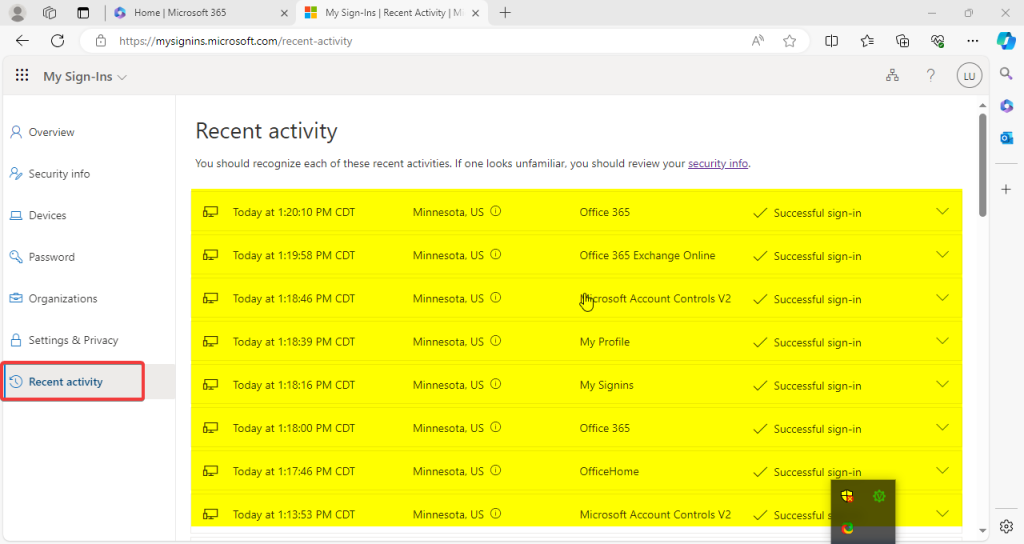Open the LU account profile avatar

coord(968,76)
